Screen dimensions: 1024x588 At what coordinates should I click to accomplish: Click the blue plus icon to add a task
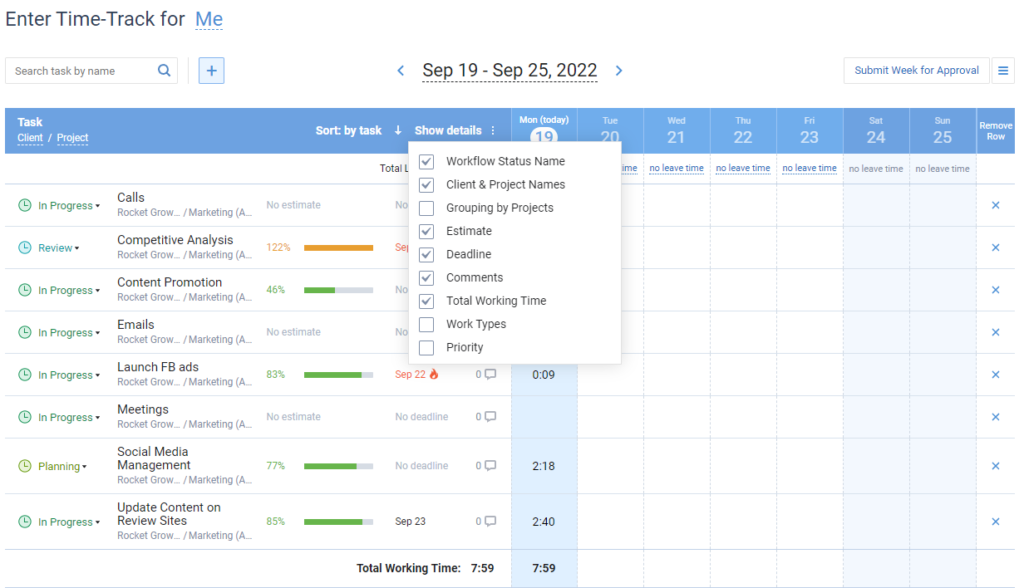click(210, 70)
